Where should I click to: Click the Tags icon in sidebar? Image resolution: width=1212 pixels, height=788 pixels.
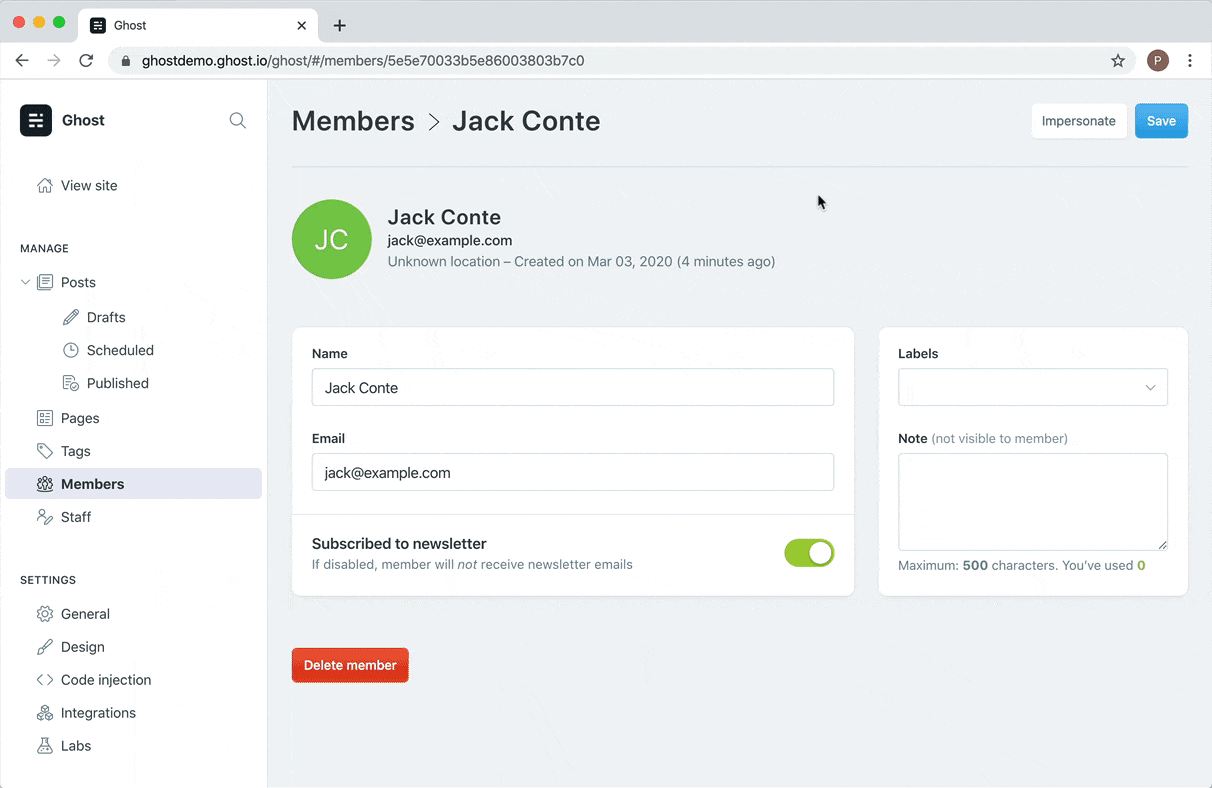click(45, 451)
